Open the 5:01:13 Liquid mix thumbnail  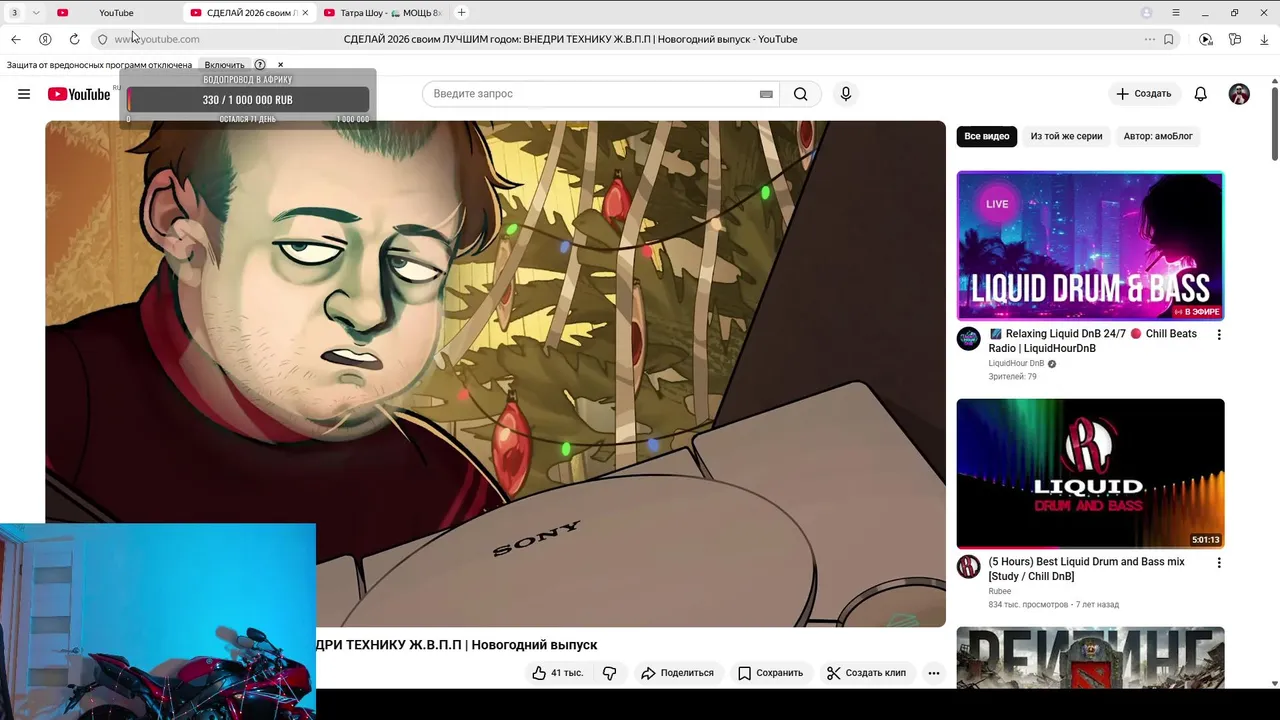point(1090,473)
